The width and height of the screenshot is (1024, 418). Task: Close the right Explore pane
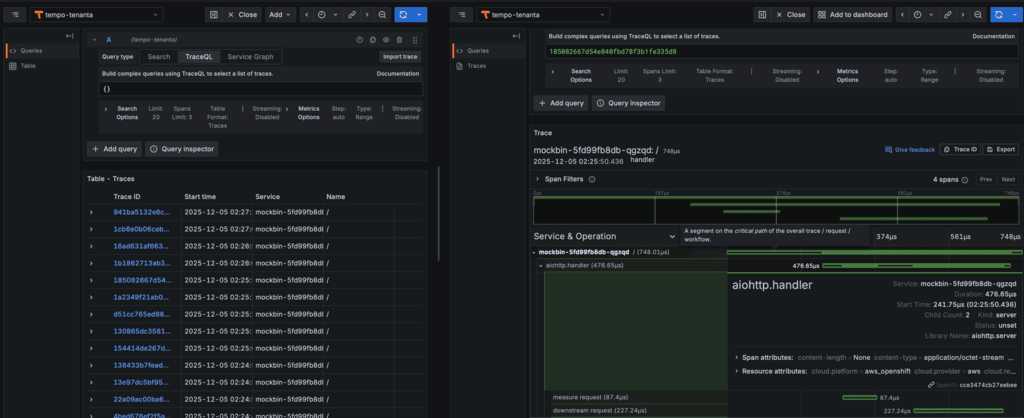coord(790,14)
